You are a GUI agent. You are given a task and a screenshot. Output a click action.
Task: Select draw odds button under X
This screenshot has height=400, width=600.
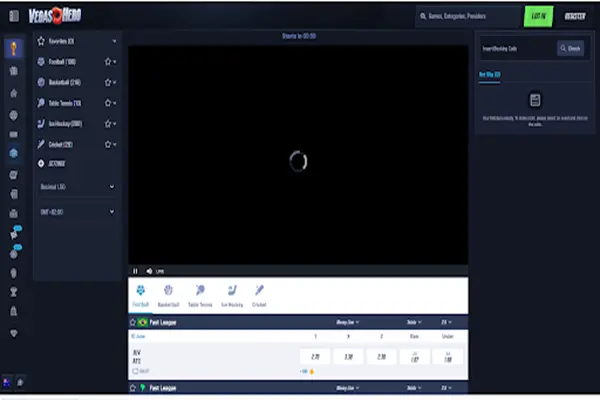[x=348, y=357]
